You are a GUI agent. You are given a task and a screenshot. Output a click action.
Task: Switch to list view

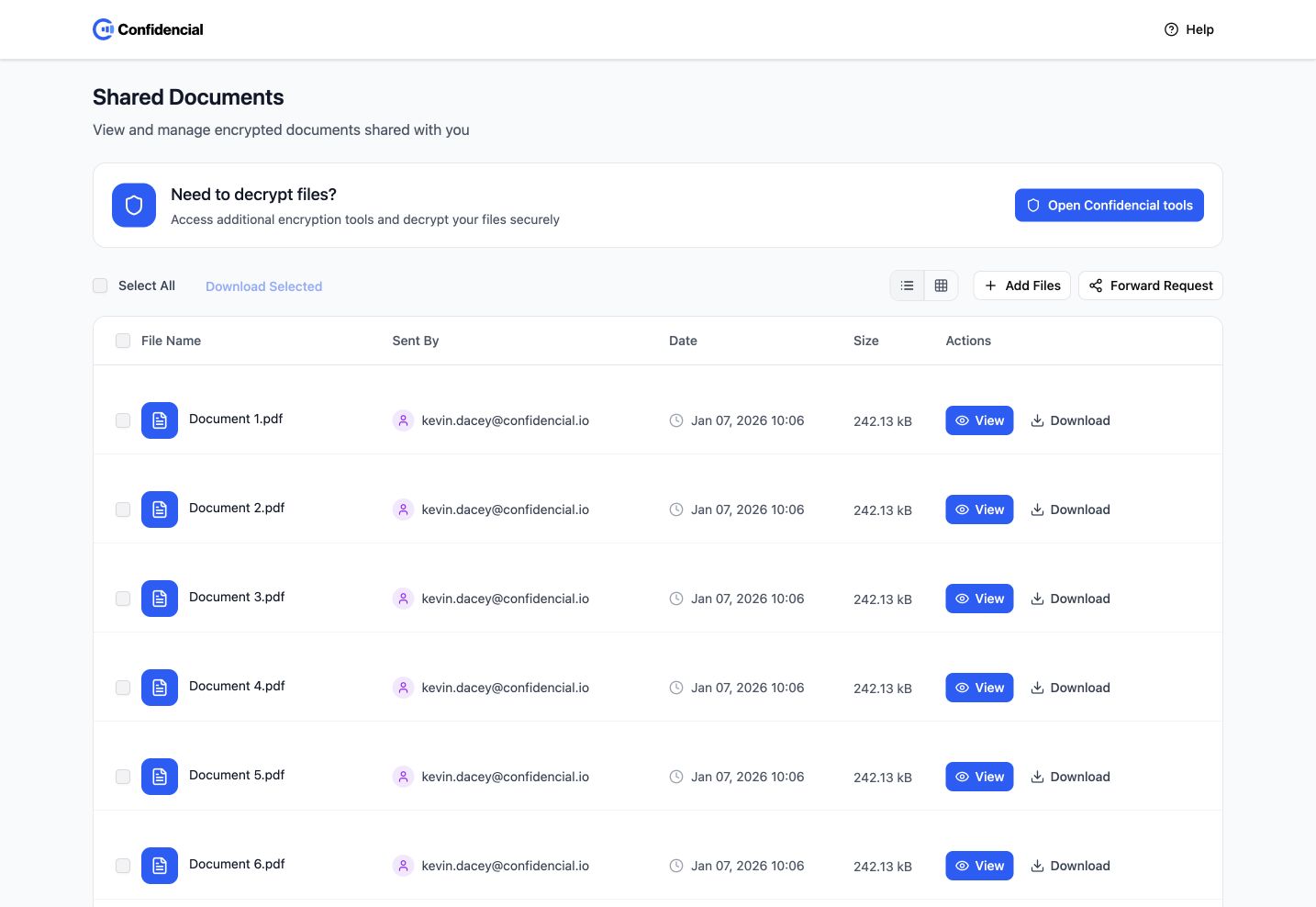(x=907, y=286)
